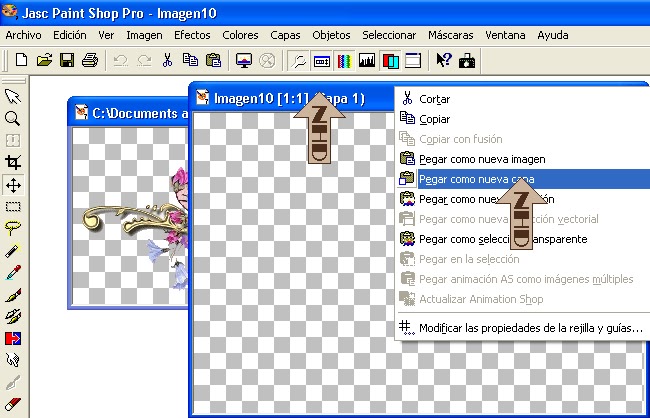
Task: Open the Efectos menu
Action: point(192,35)
